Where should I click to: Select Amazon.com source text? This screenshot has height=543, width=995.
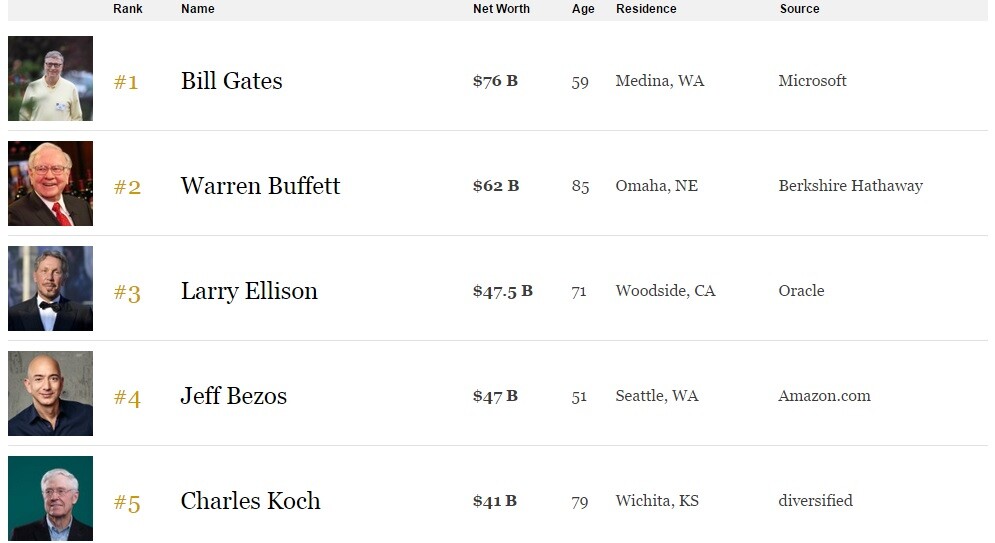[x=824, y=396]
